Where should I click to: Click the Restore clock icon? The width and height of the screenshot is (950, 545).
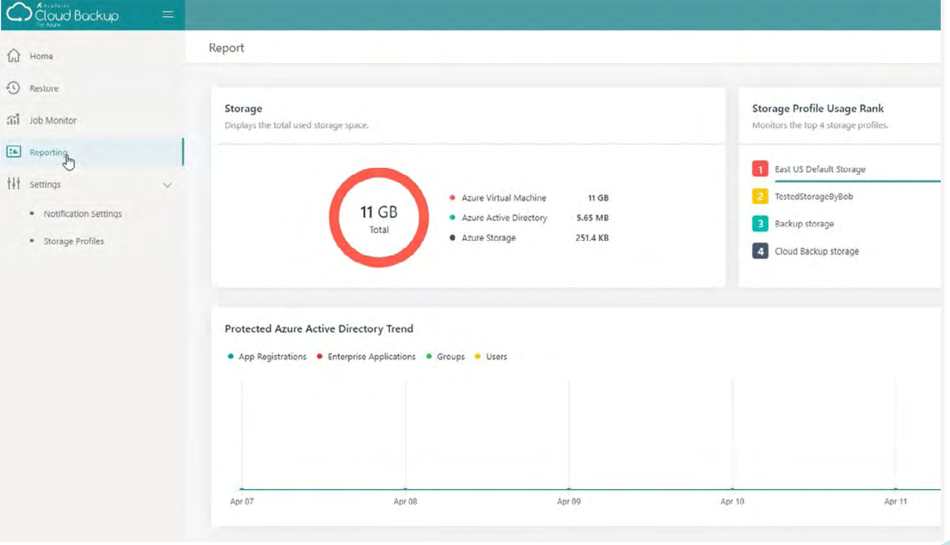(x=13, y=88)
